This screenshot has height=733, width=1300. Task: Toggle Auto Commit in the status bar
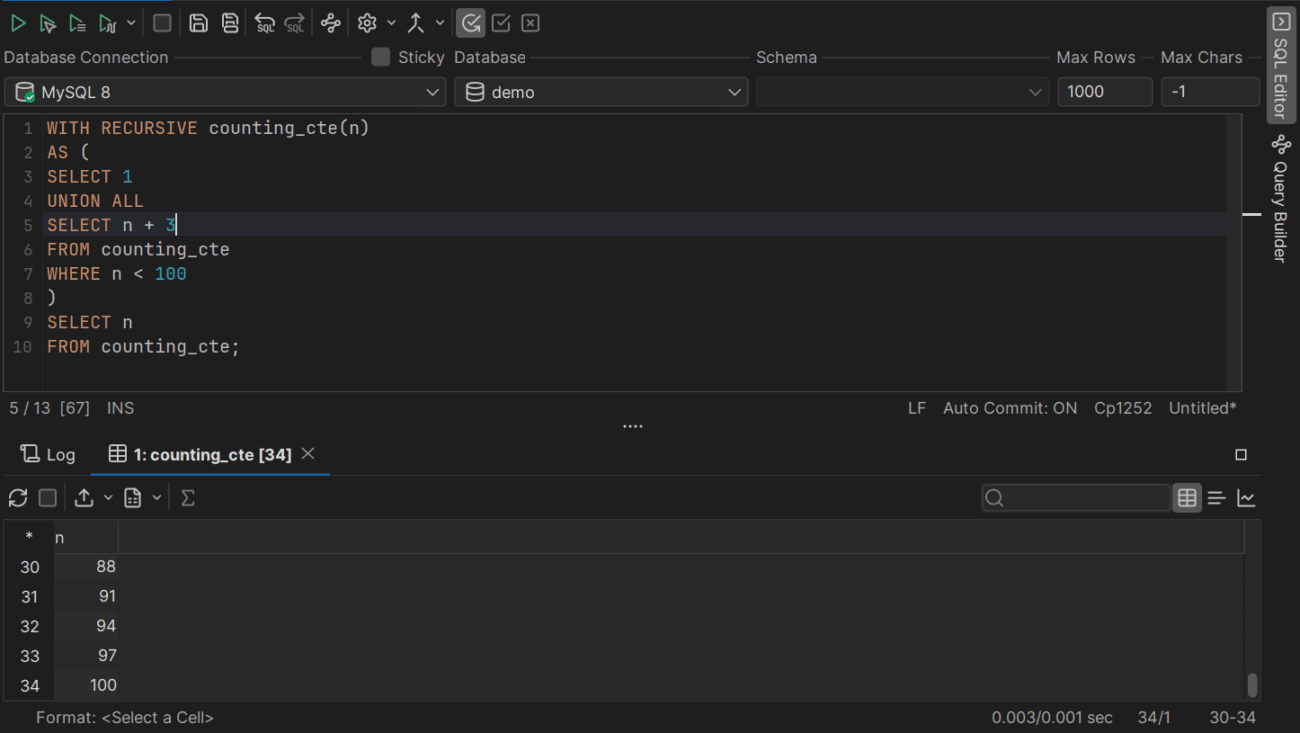click(x=1009, y=408)
